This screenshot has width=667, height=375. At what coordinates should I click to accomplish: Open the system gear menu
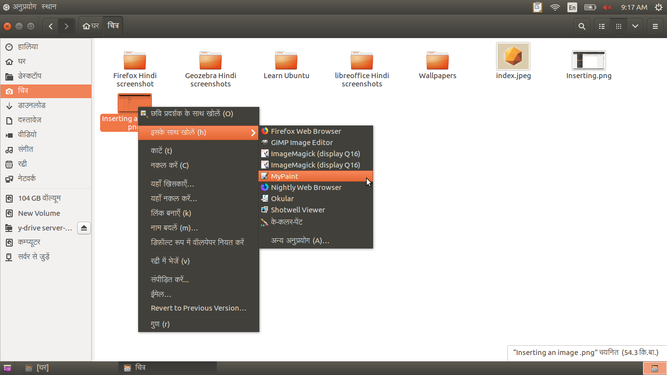pos(658,7)
